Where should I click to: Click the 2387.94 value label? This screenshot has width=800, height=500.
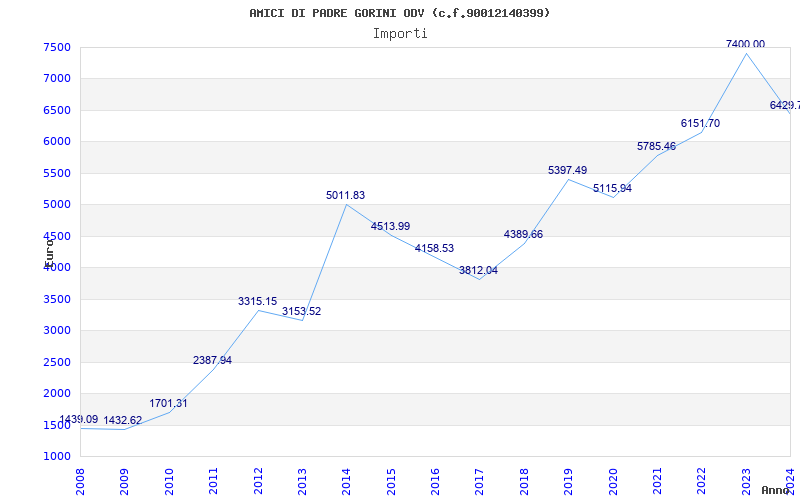point(212,360)
